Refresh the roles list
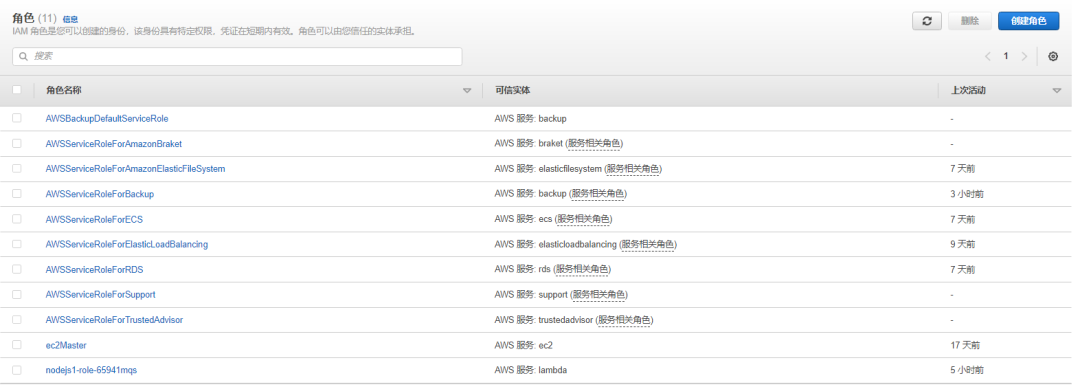1080x389 pixels. [926, 21]
